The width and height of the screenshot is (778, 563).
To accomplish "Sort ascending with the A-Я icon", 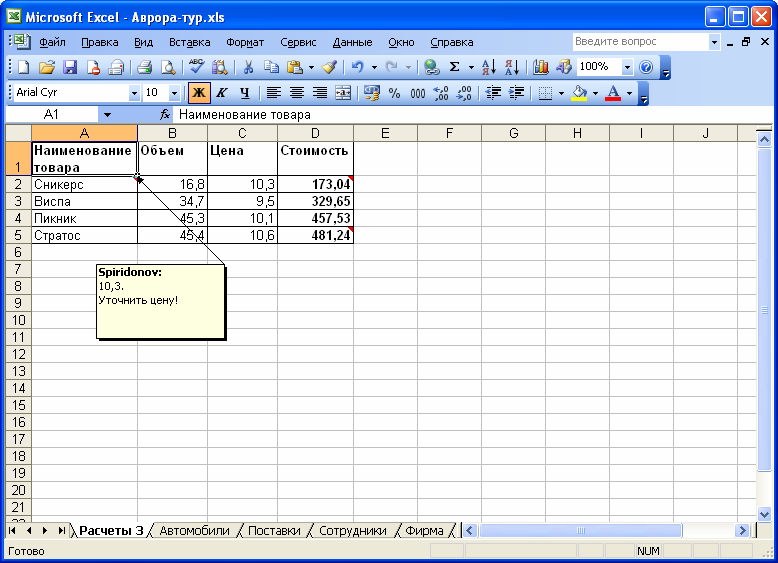I will click(x=489, y=67).
